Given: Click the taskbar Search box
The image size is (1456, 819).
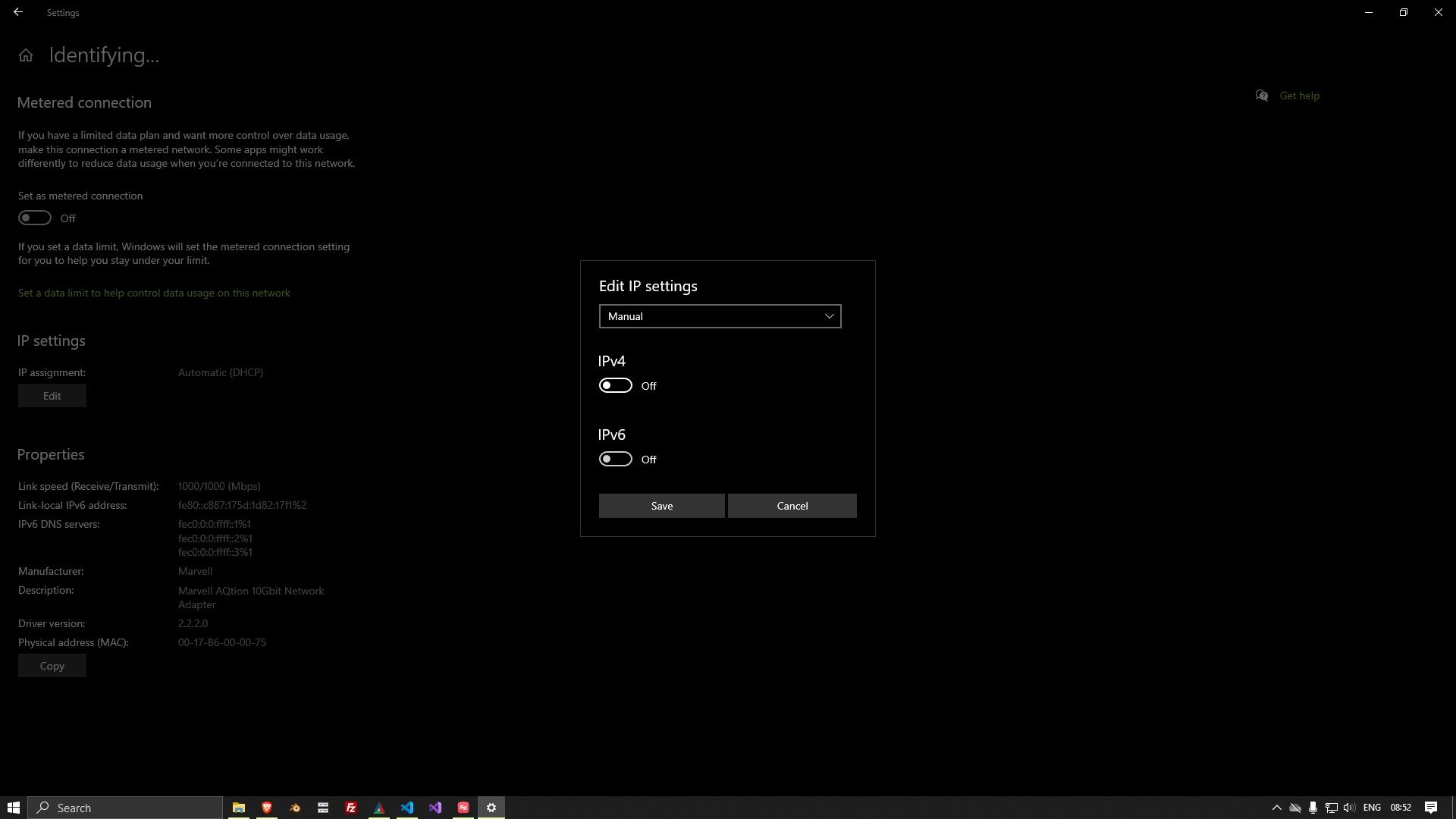Looking at the screenshot, I should (x=125, y=808).
